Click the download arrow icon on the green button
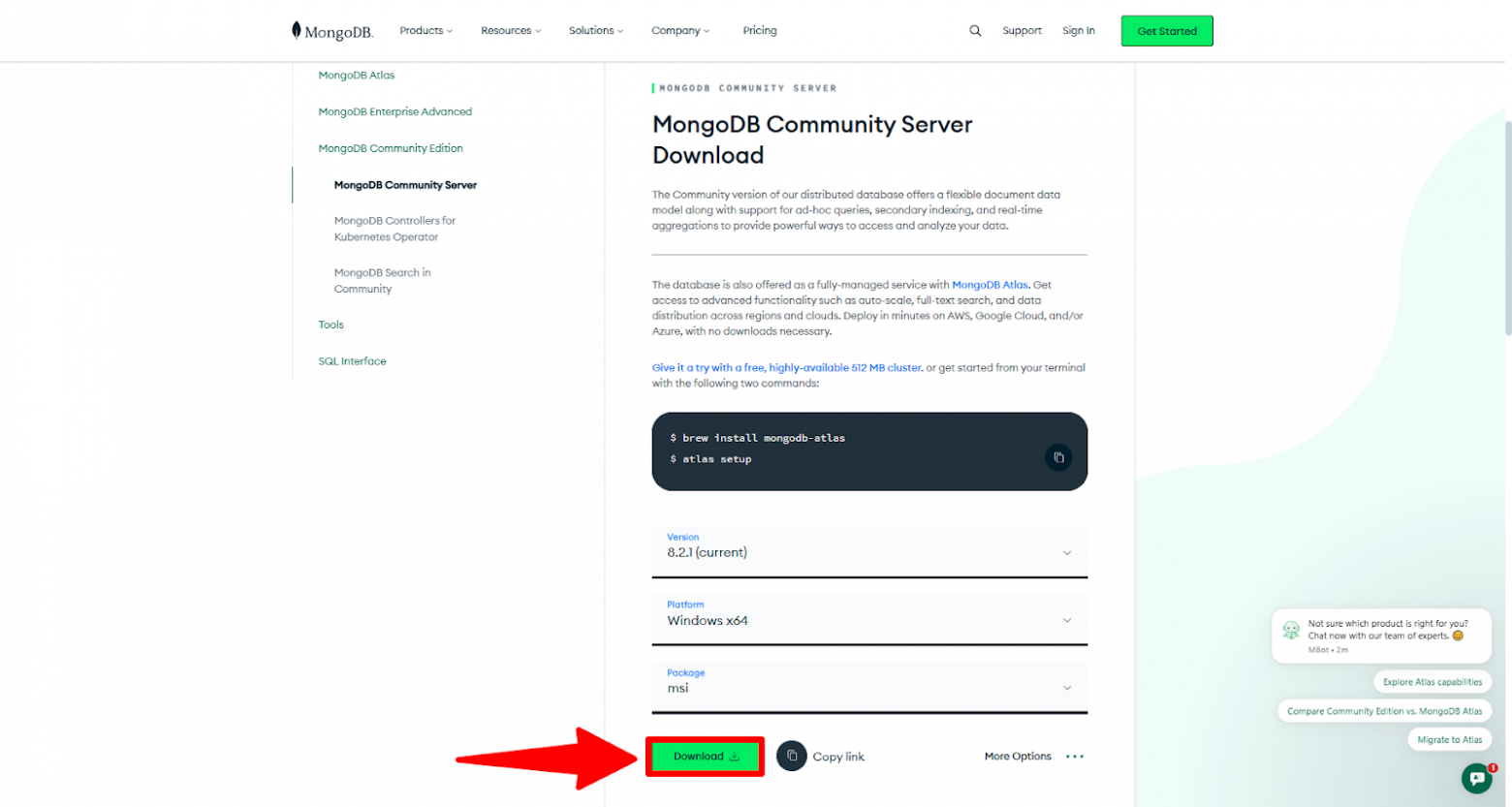1512x807 pixels. (736, 757)
